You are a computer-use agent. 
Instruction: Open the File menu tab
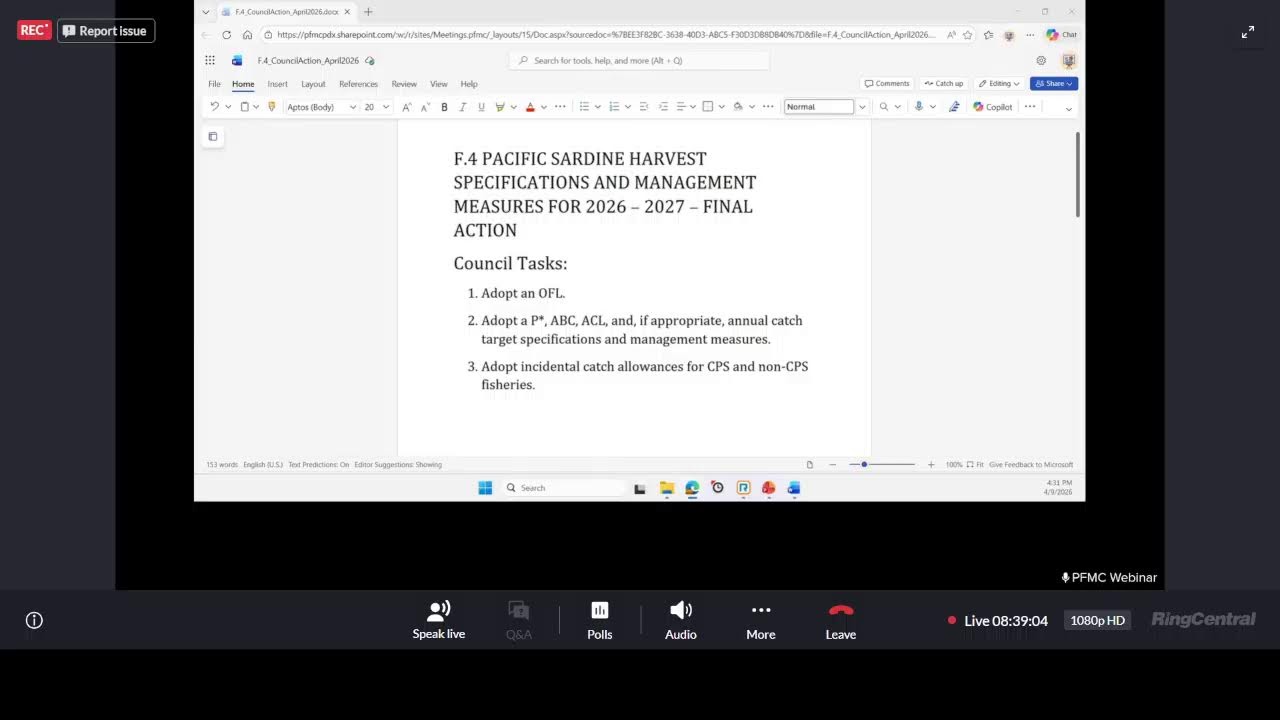tap(214, 84)
